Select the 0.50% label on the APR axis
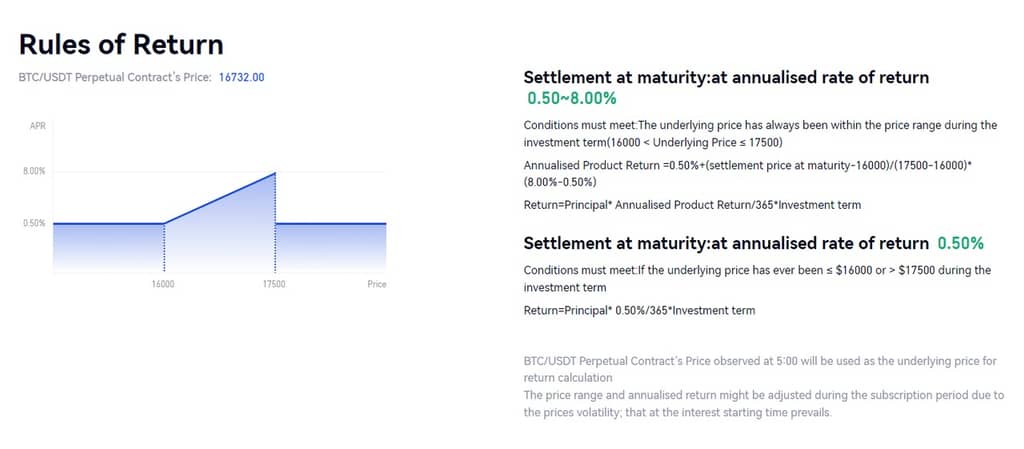 34,223
